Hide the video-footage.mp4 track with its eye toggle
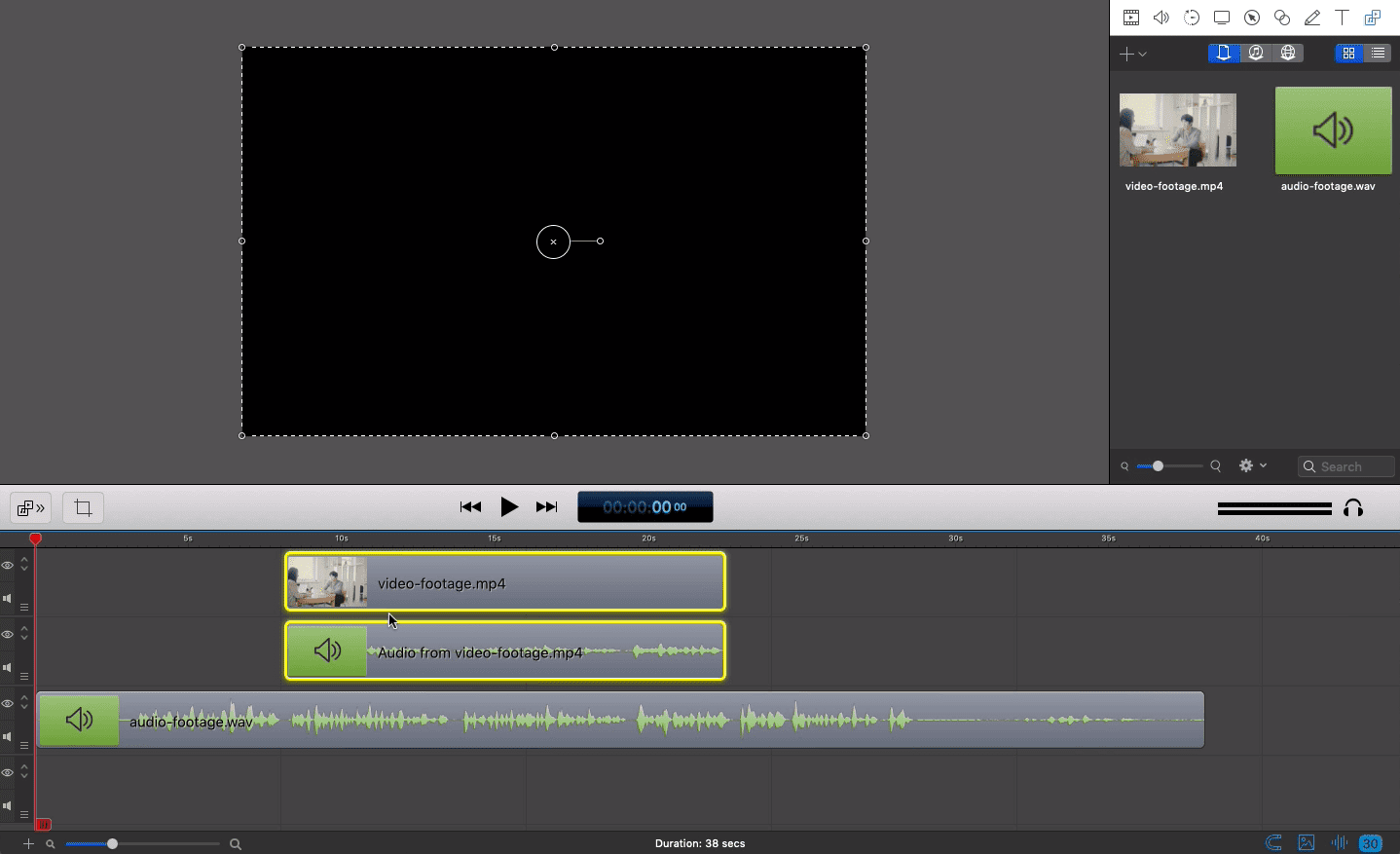 [x=8, y=565]
